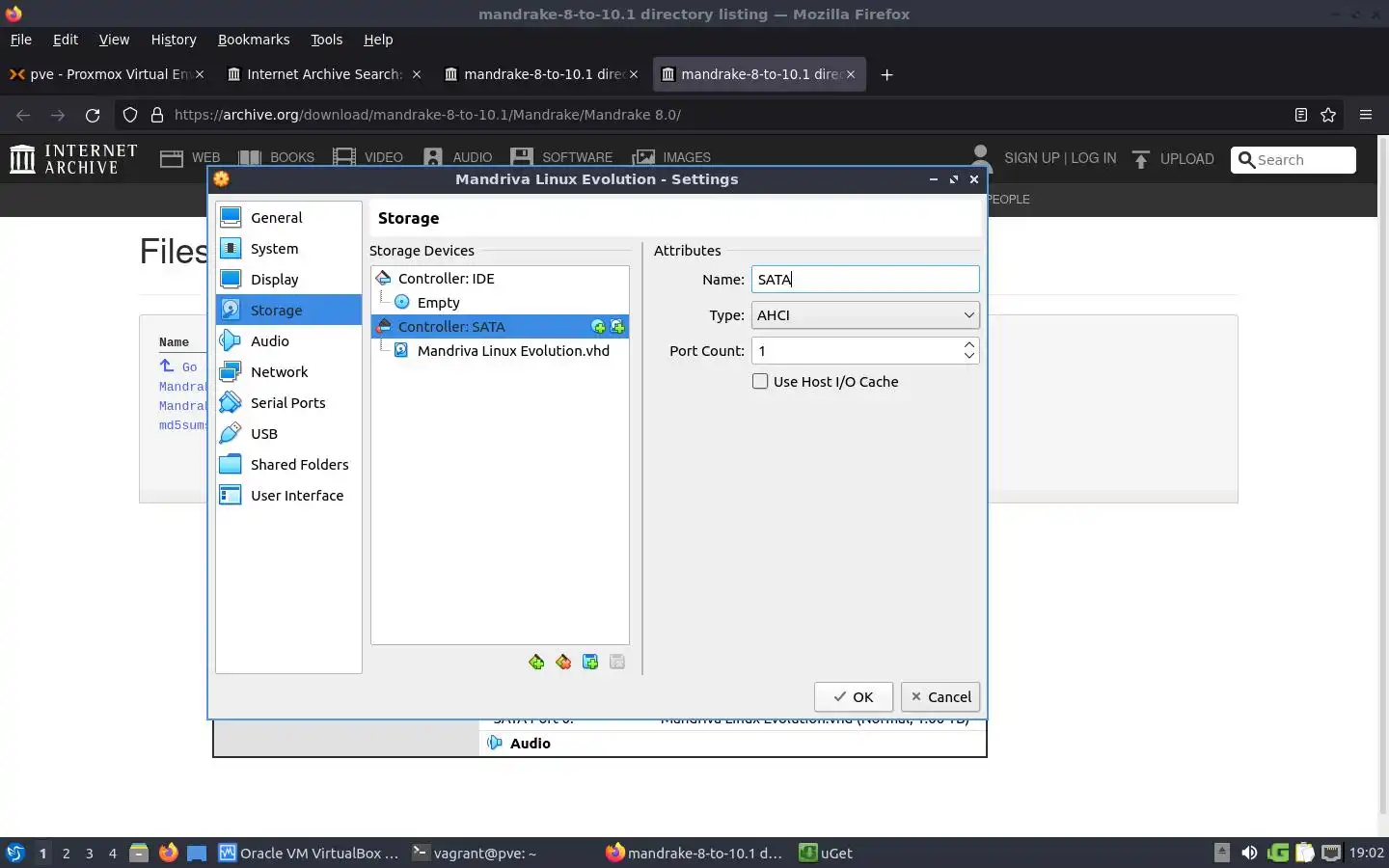1389x868 pixels.
Task: Open the Display settings category
Action: [x=288, y=280]
